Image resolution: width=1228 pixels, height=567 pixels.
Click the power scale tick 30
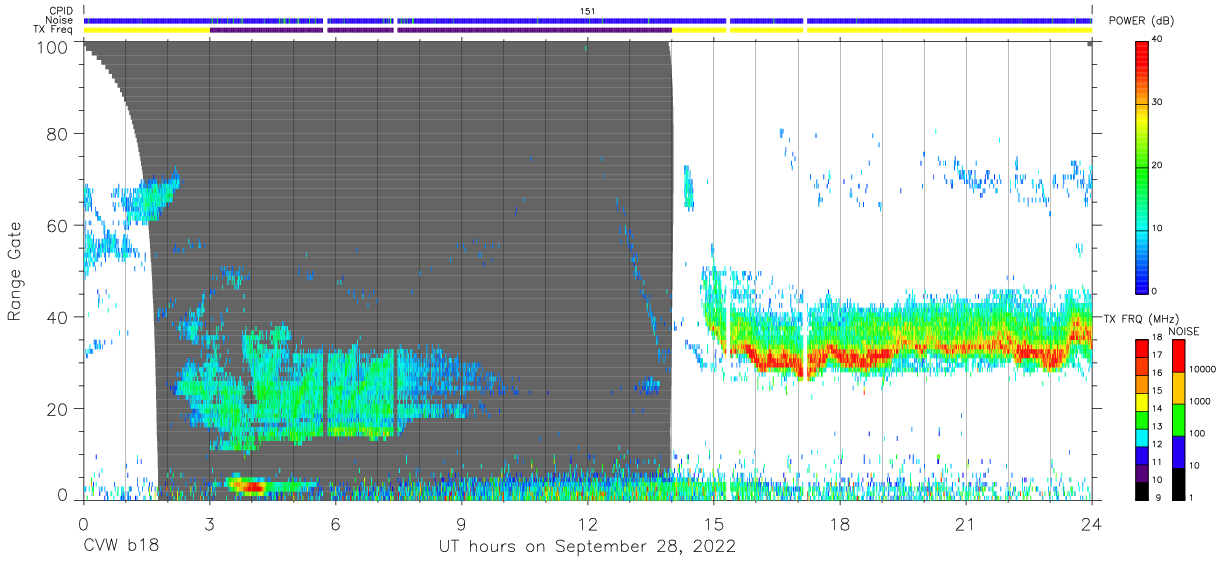pos(1156,102)
